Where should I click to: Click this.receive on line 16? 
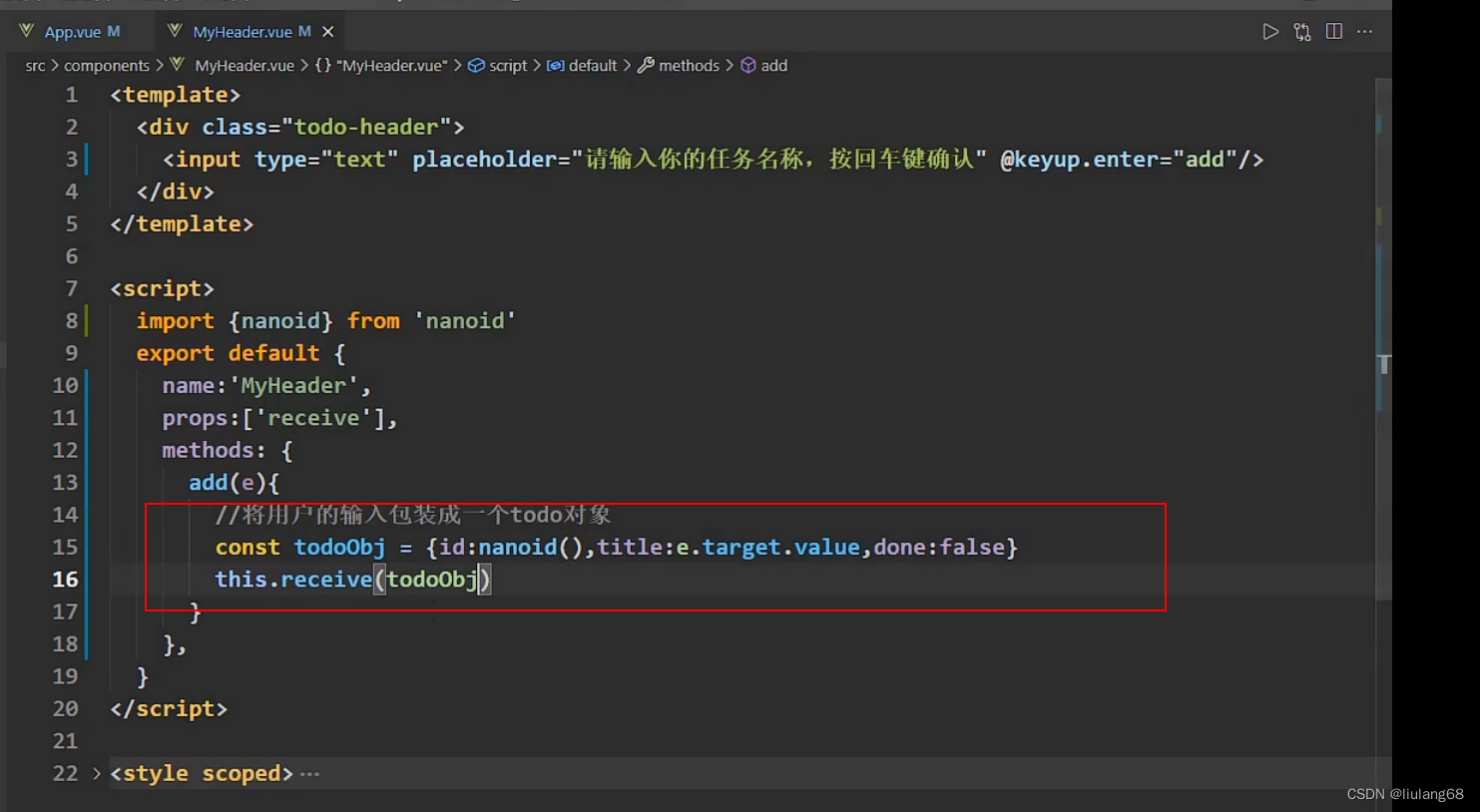[293, 580]
